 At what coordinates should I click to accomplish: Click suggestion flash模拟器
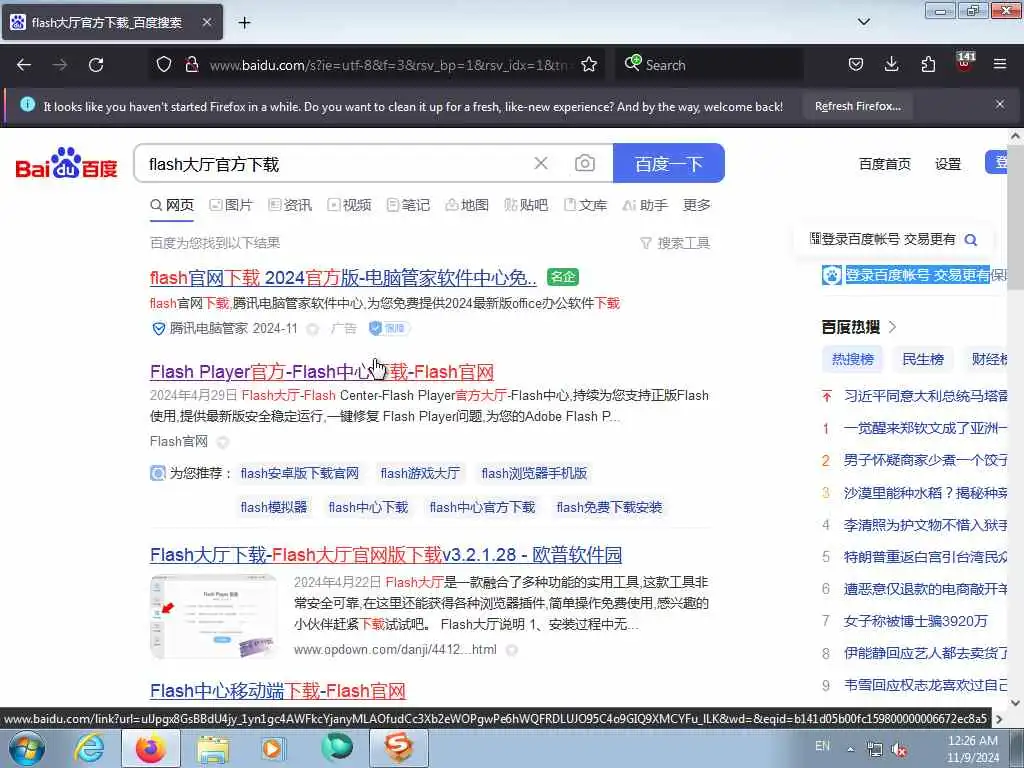274,507
